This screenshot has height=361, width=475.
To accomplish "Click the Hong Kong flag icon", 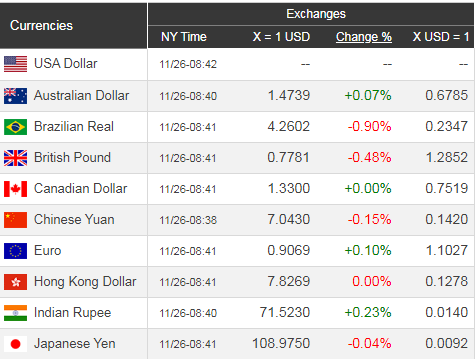I will (x=15, y=282).
